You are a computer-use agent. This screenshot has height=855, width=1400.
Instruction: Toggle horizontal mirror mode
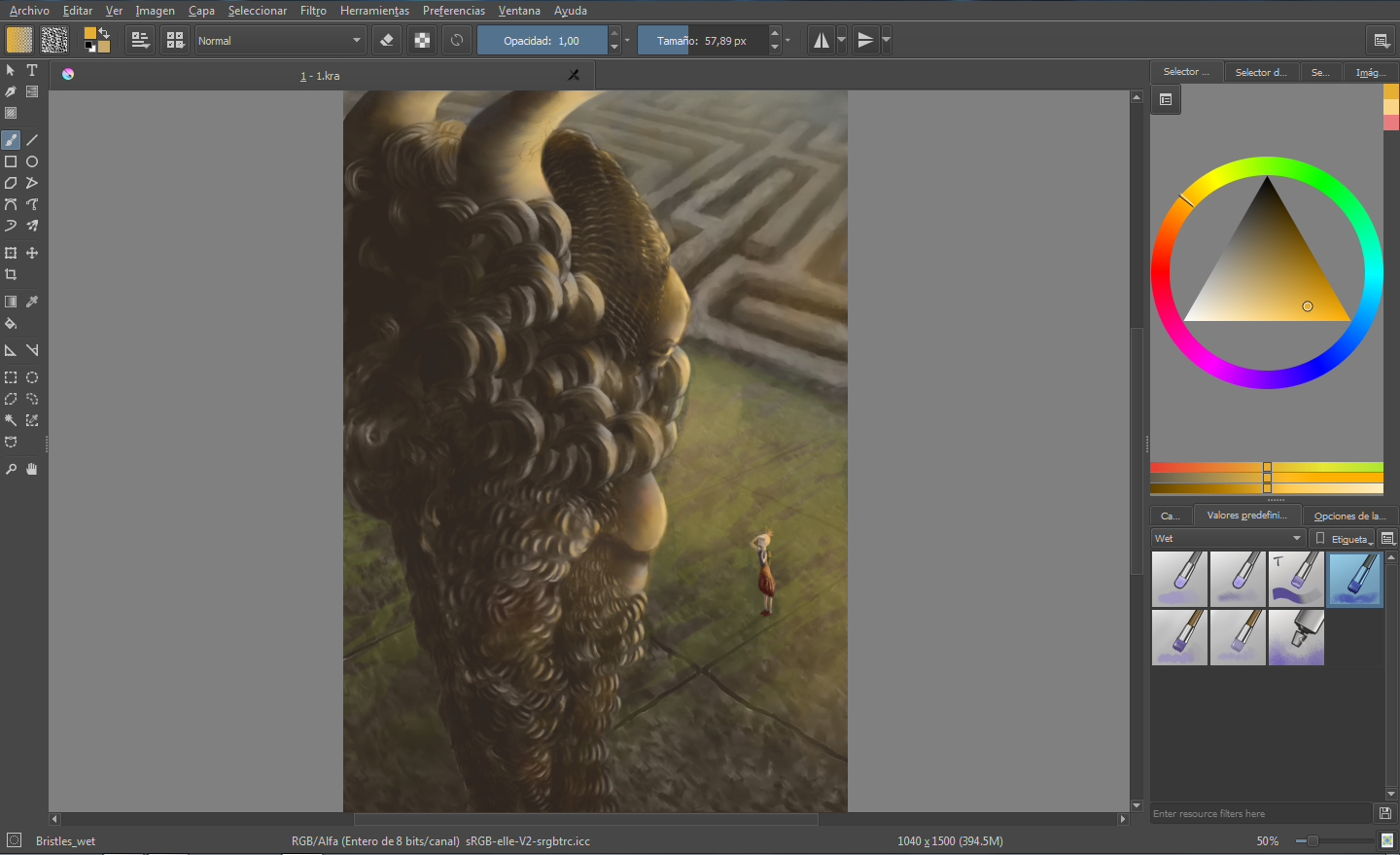tap(822, 41)
